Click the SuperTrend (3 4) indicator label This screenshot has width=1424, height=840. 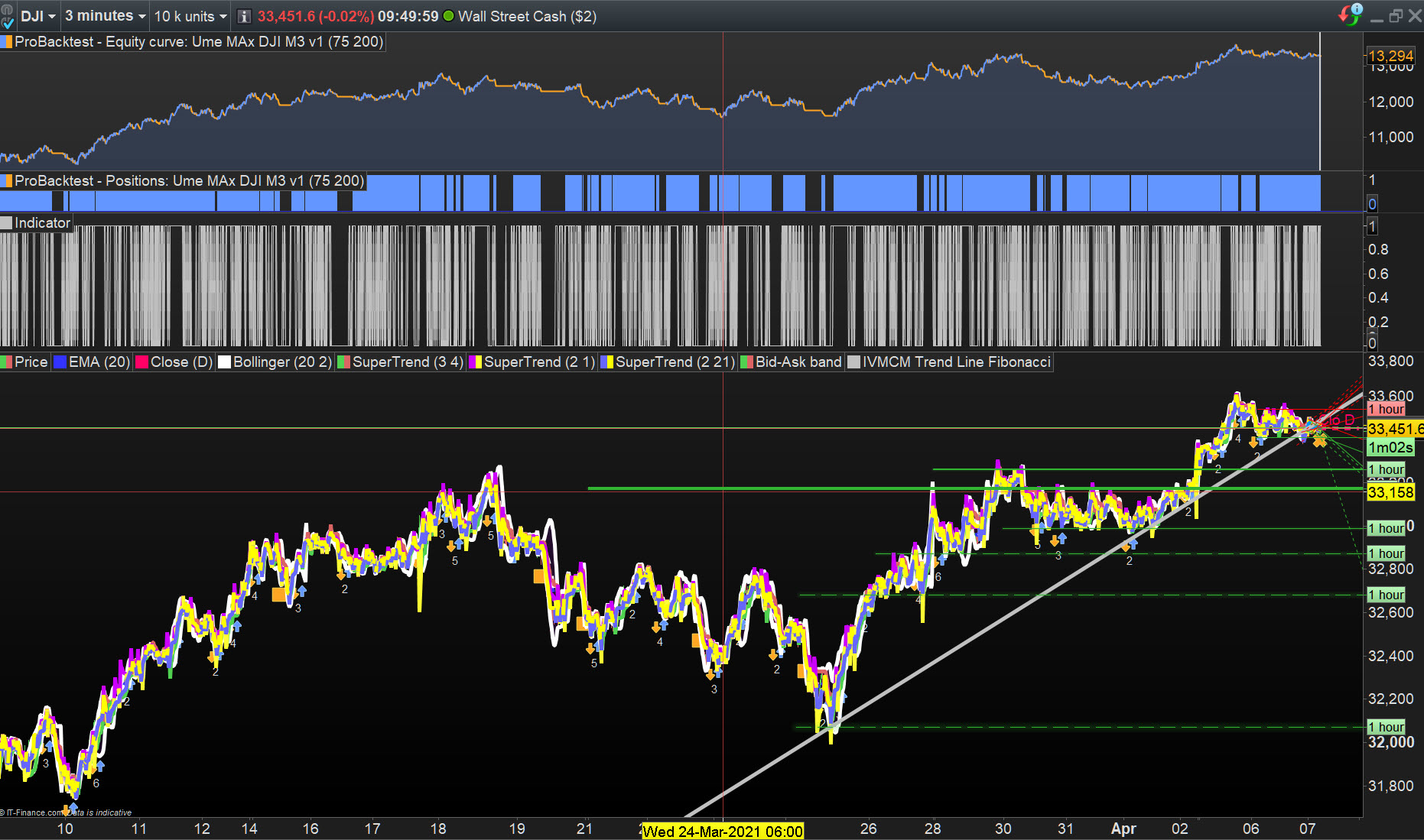click(x=408, y=362)
